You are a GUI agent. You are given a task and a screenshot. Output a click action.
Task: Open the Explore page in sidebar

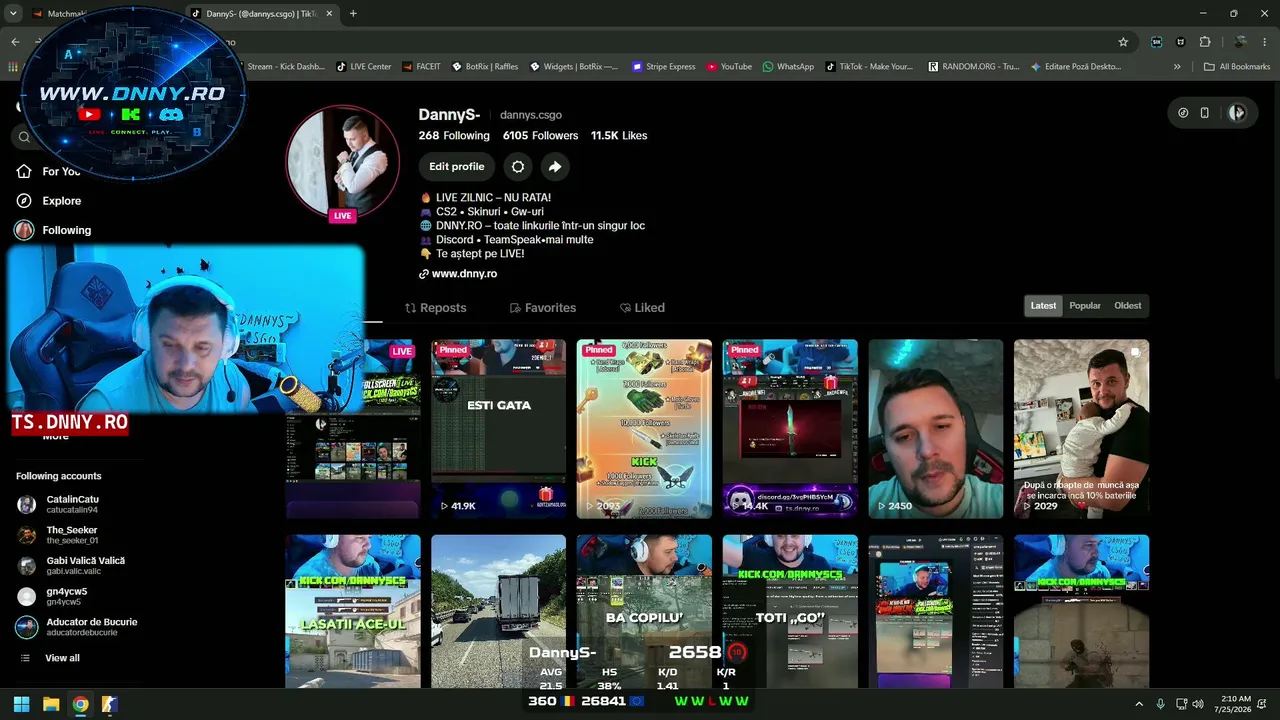48,201
